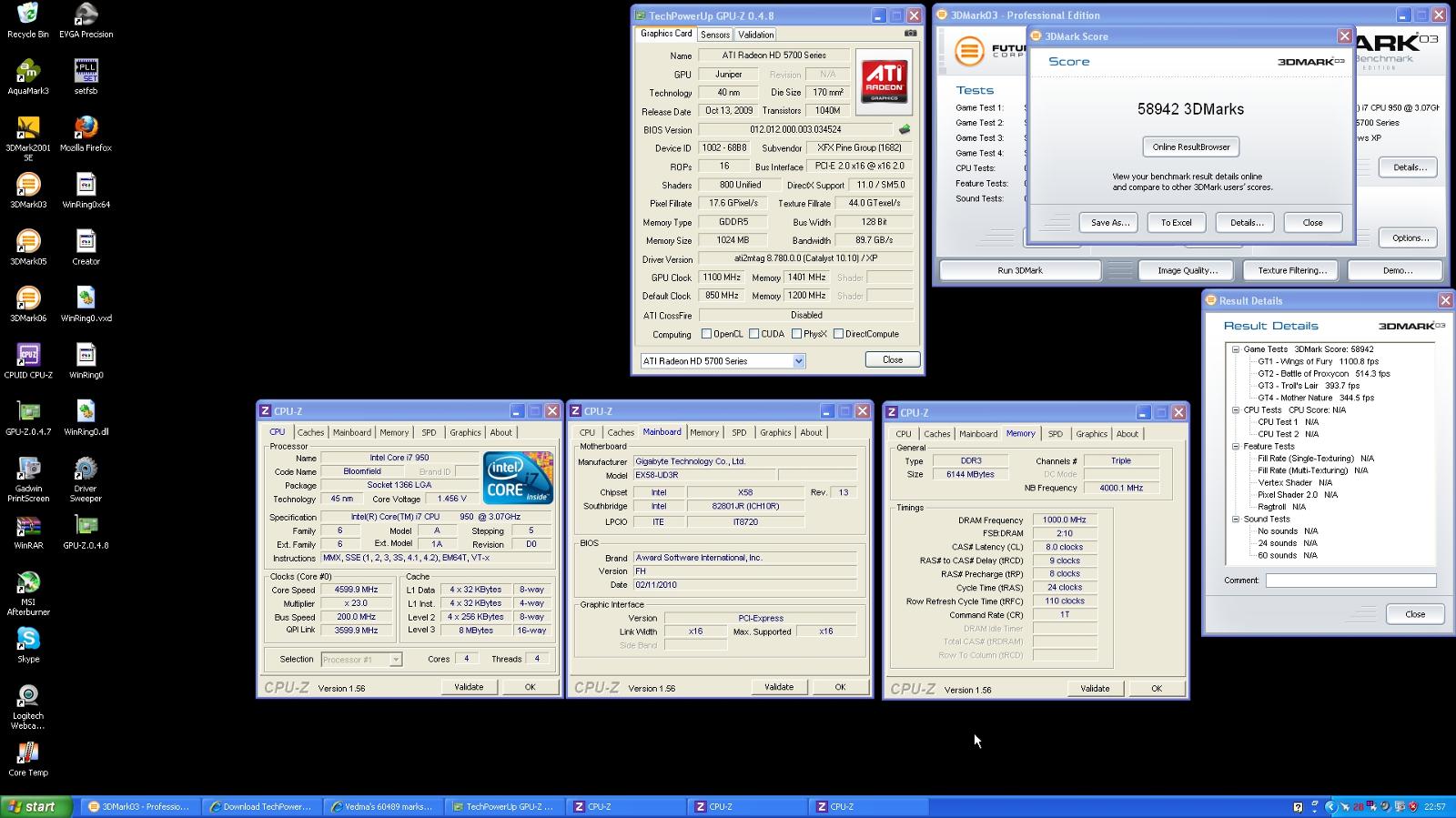The image size is (1456, 818).
Task: Open SPD tab in middle CPU-Z window
Action: [x=739, y=433]
